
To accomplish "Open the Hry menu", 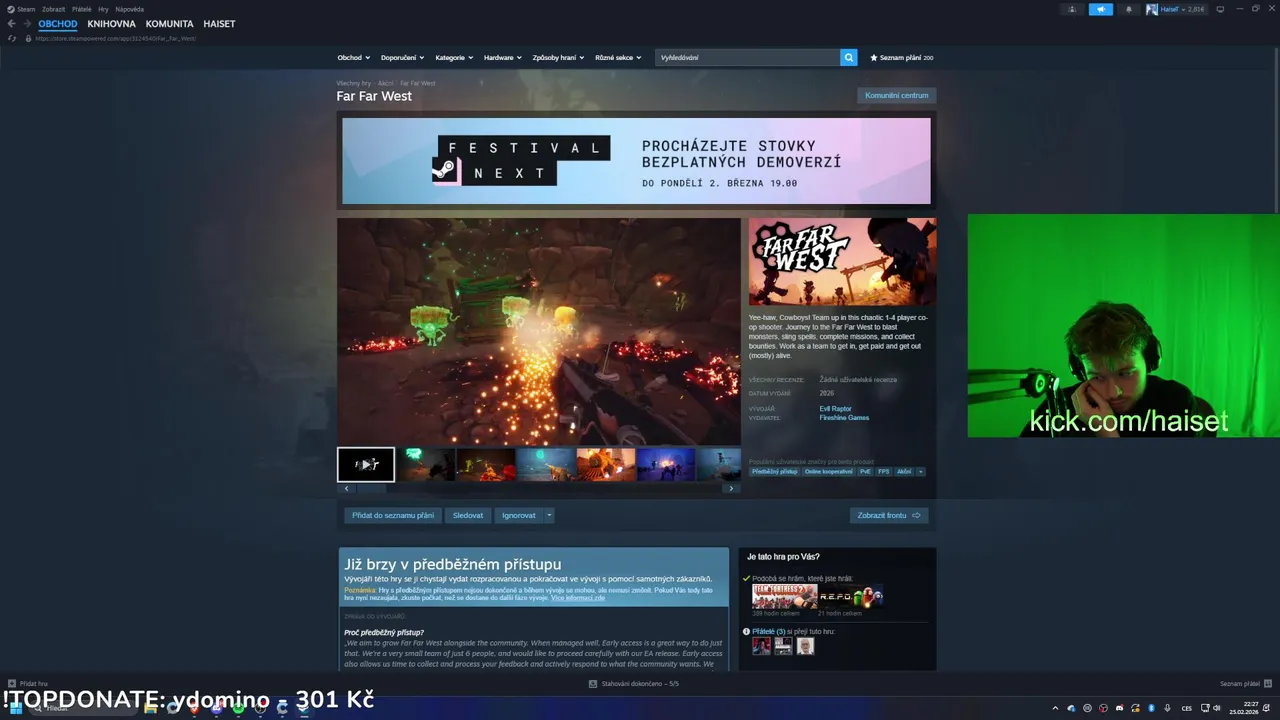I will (103, 9).
